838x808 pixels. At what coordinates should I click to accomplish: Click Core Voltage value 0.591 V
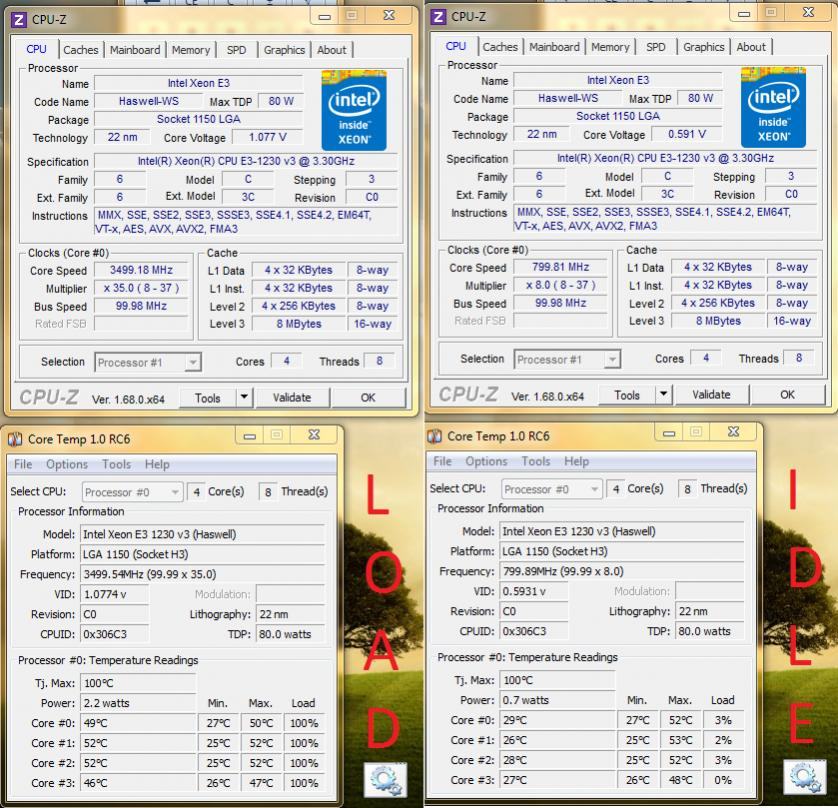click(687, 134)
